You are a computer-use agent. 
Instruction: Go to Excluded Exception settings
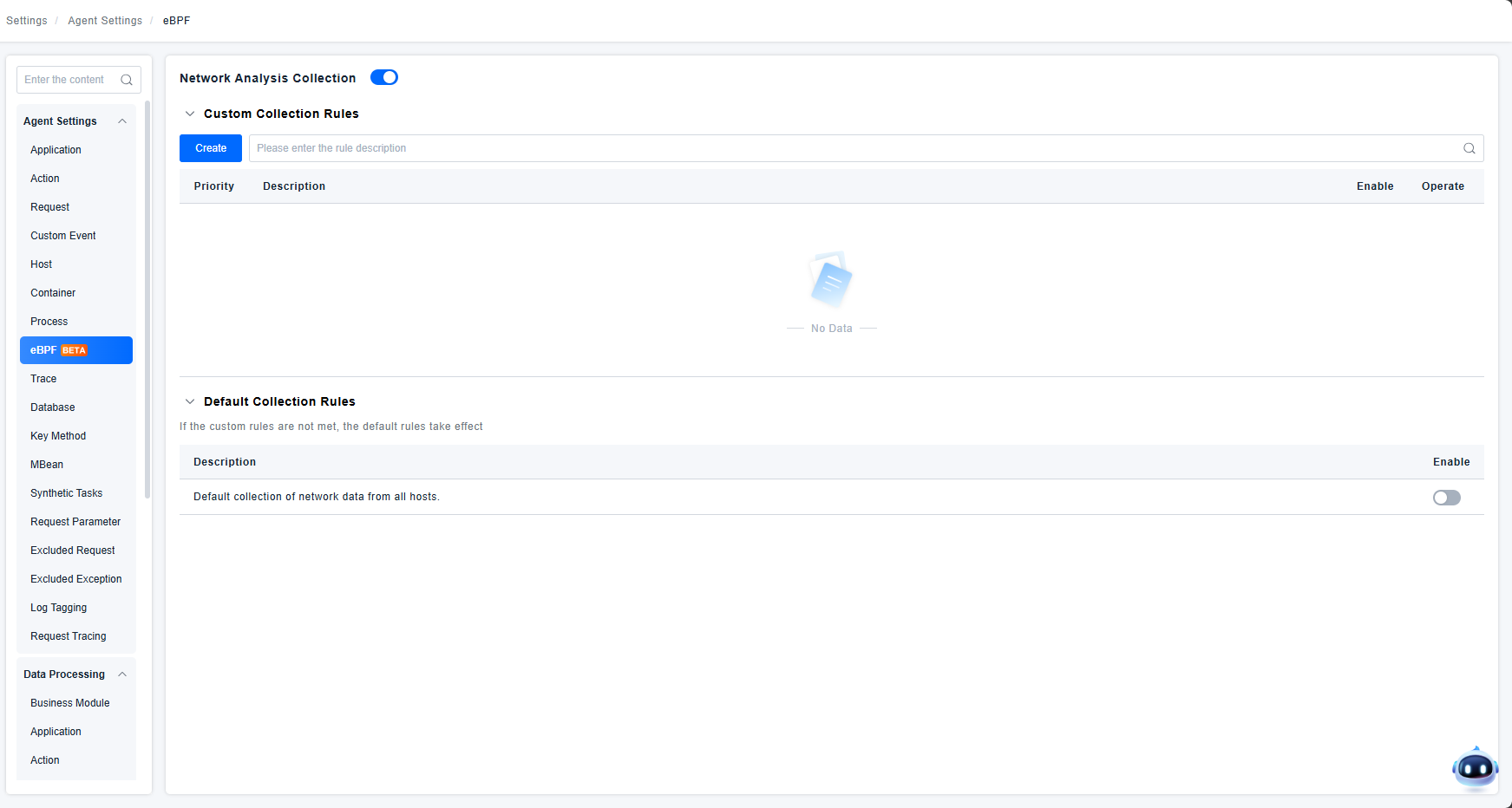[75, 579]
